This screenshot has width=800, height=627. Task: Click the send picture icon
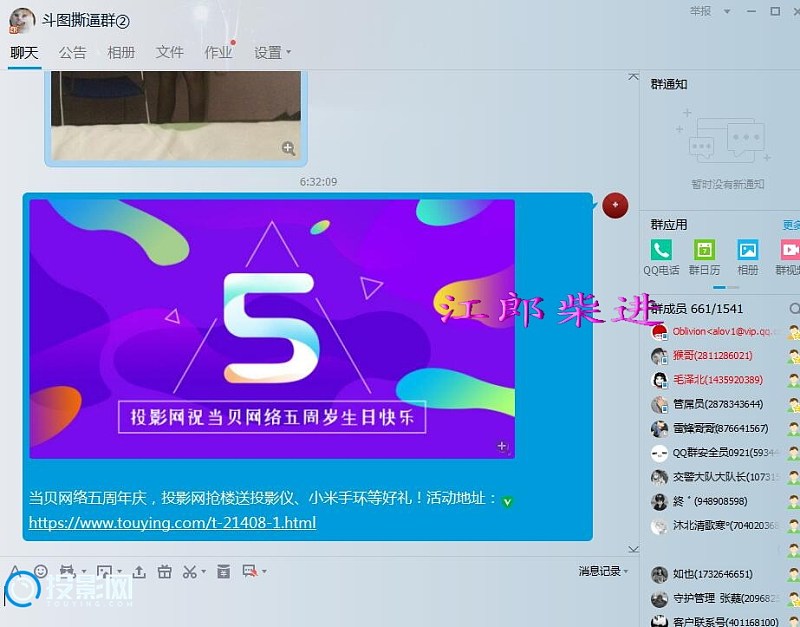tap(104, 571)
